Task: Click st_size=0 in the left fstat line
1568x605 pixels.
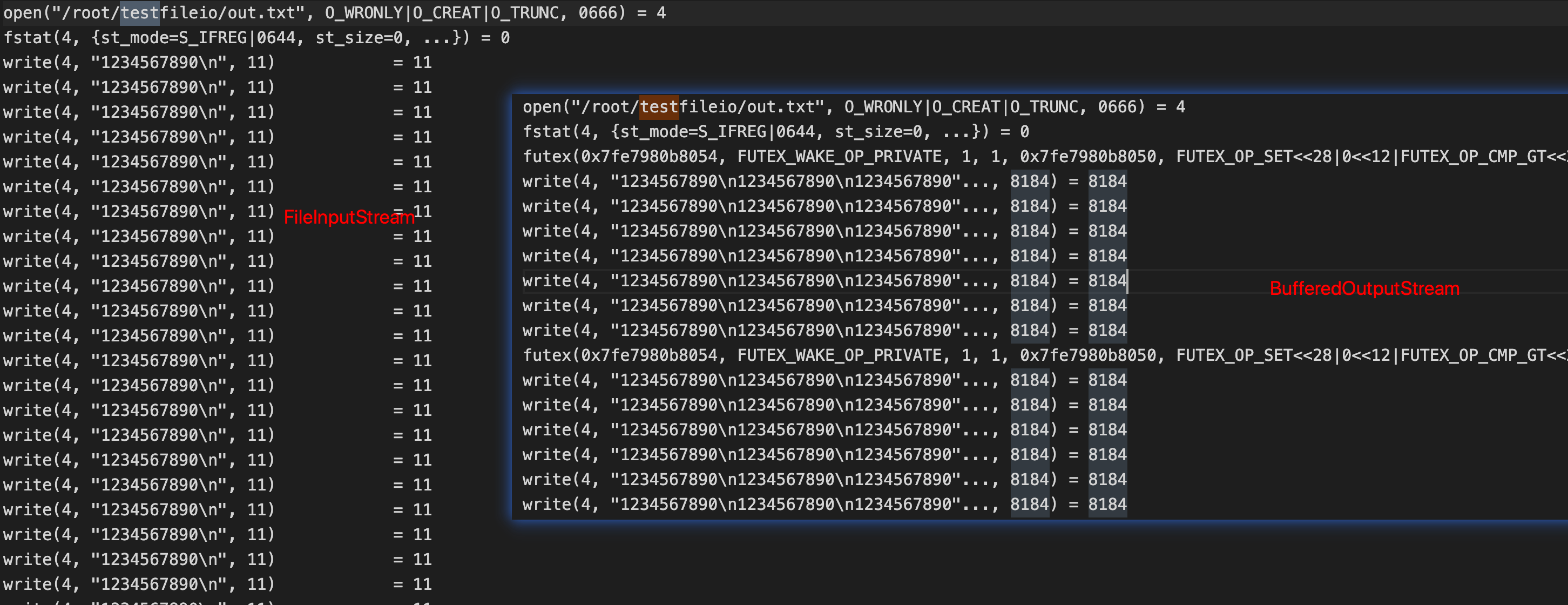Action: 359,38
